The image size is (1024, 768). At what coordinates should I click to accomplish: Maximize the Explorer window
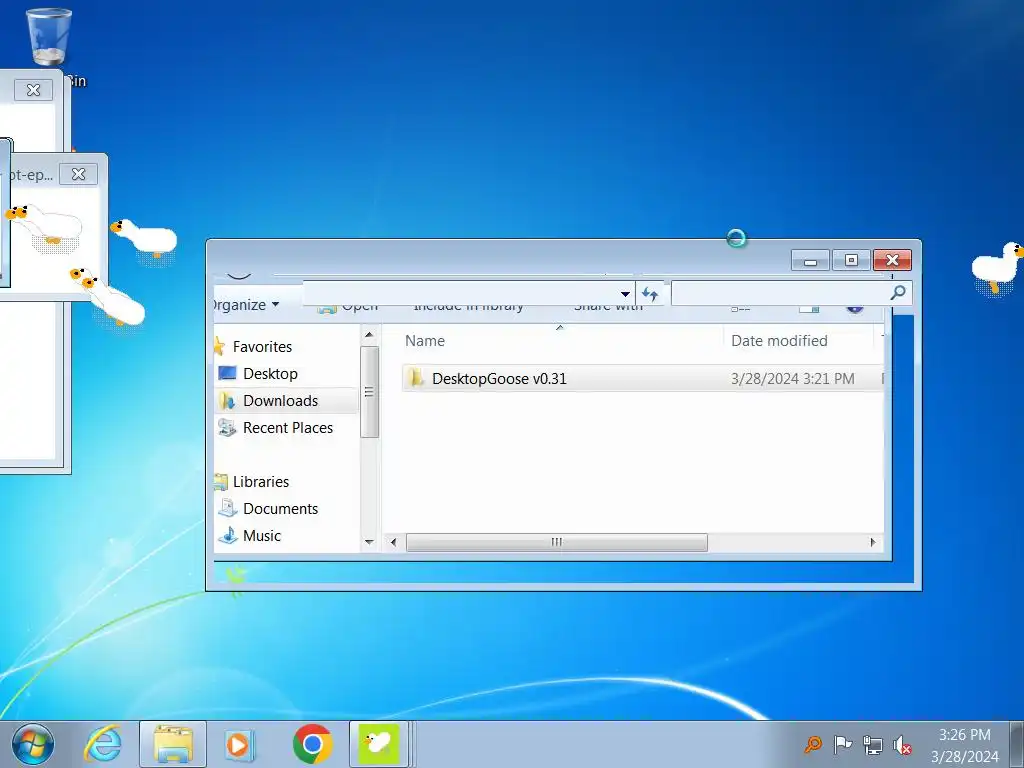[x=851, y=261]
